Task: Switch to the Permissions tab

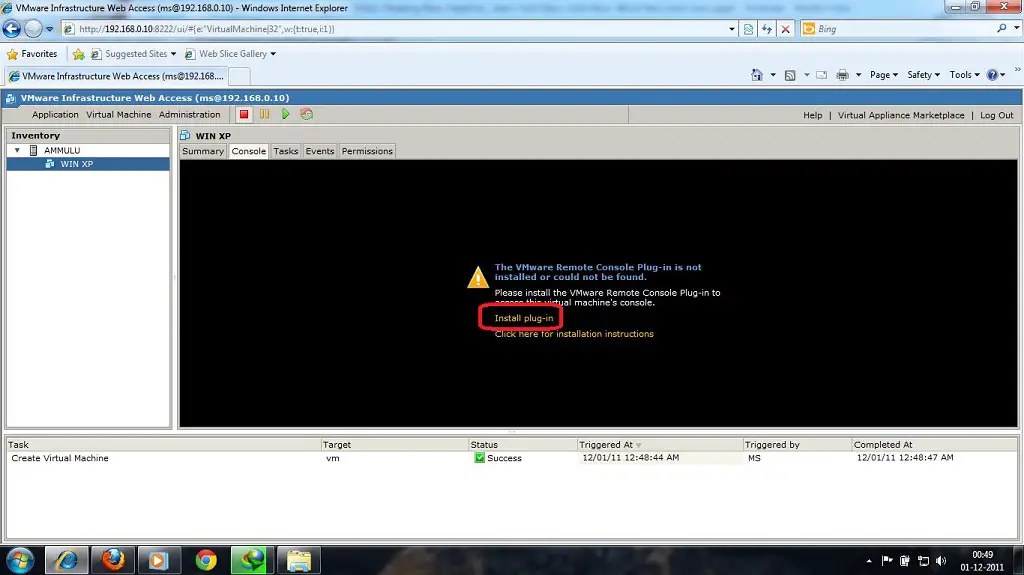Action: [x=367, y=151]
